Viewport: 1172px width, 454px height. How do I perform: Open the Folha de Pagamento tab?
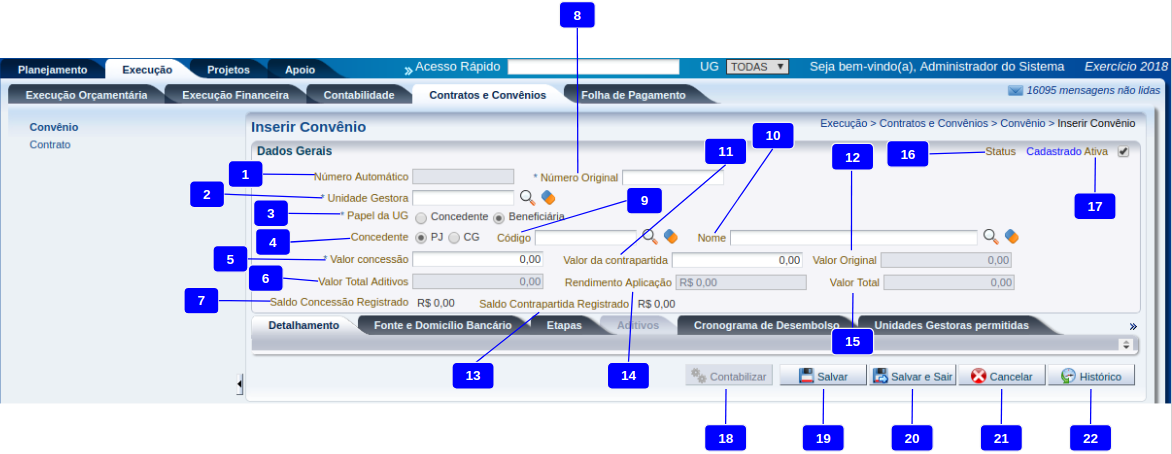click(x=633, y=96)
